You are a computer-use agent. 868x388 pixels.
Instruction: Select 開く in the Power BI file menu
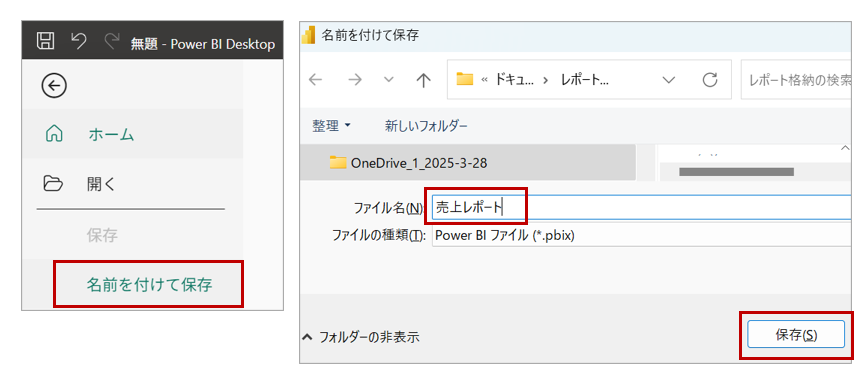(x=132, y=183)
